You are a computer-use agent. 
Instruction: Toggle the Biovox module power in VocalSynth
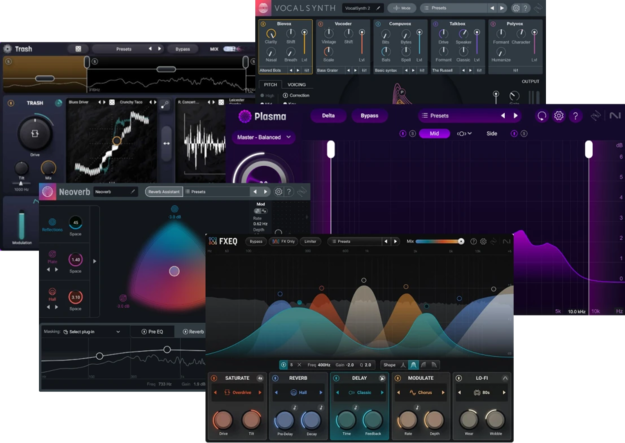pos(263,24)
